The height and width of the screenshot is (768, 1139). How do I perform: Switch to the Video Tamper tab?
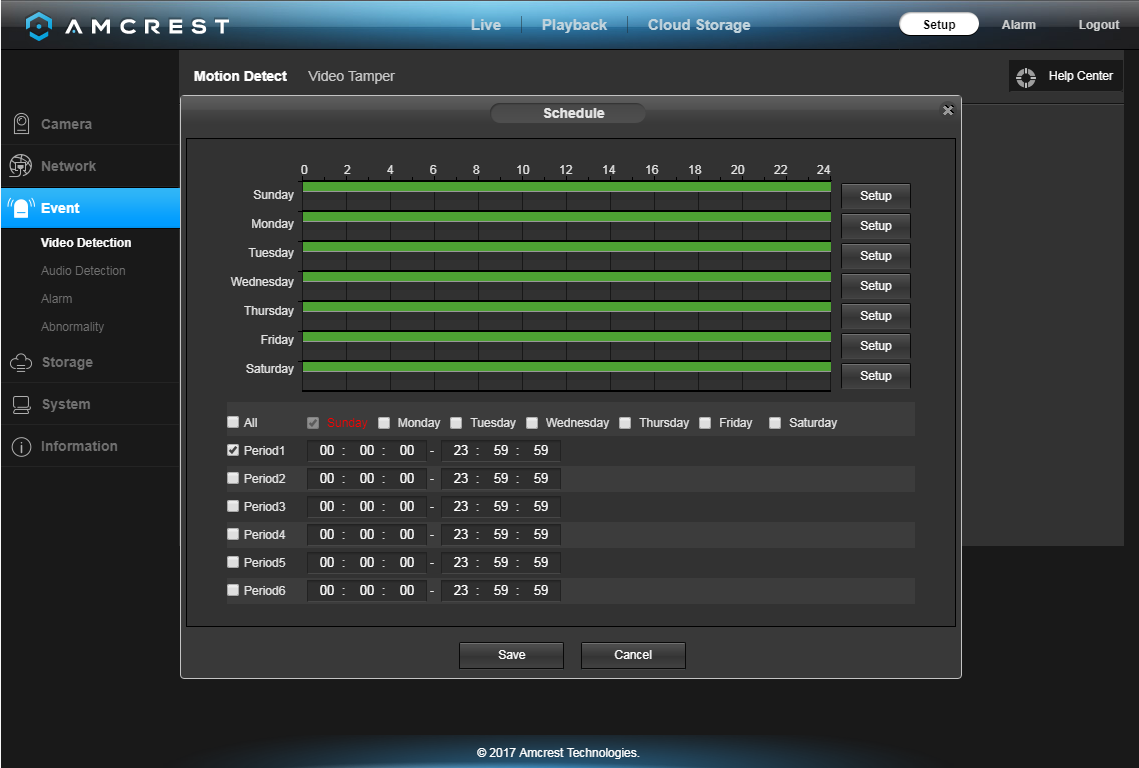(x=352, y=76)
